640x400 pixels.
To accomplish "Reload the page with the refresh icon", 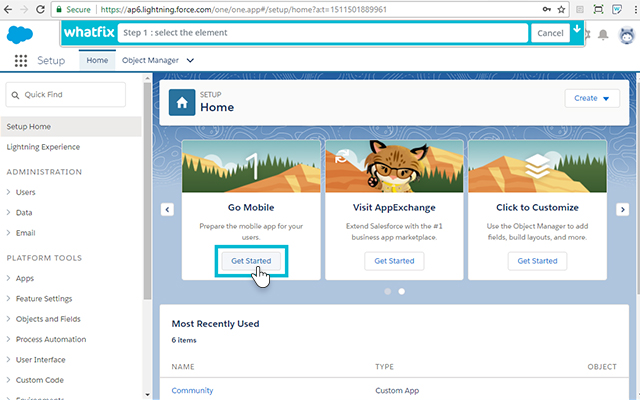I will (40, 9).
